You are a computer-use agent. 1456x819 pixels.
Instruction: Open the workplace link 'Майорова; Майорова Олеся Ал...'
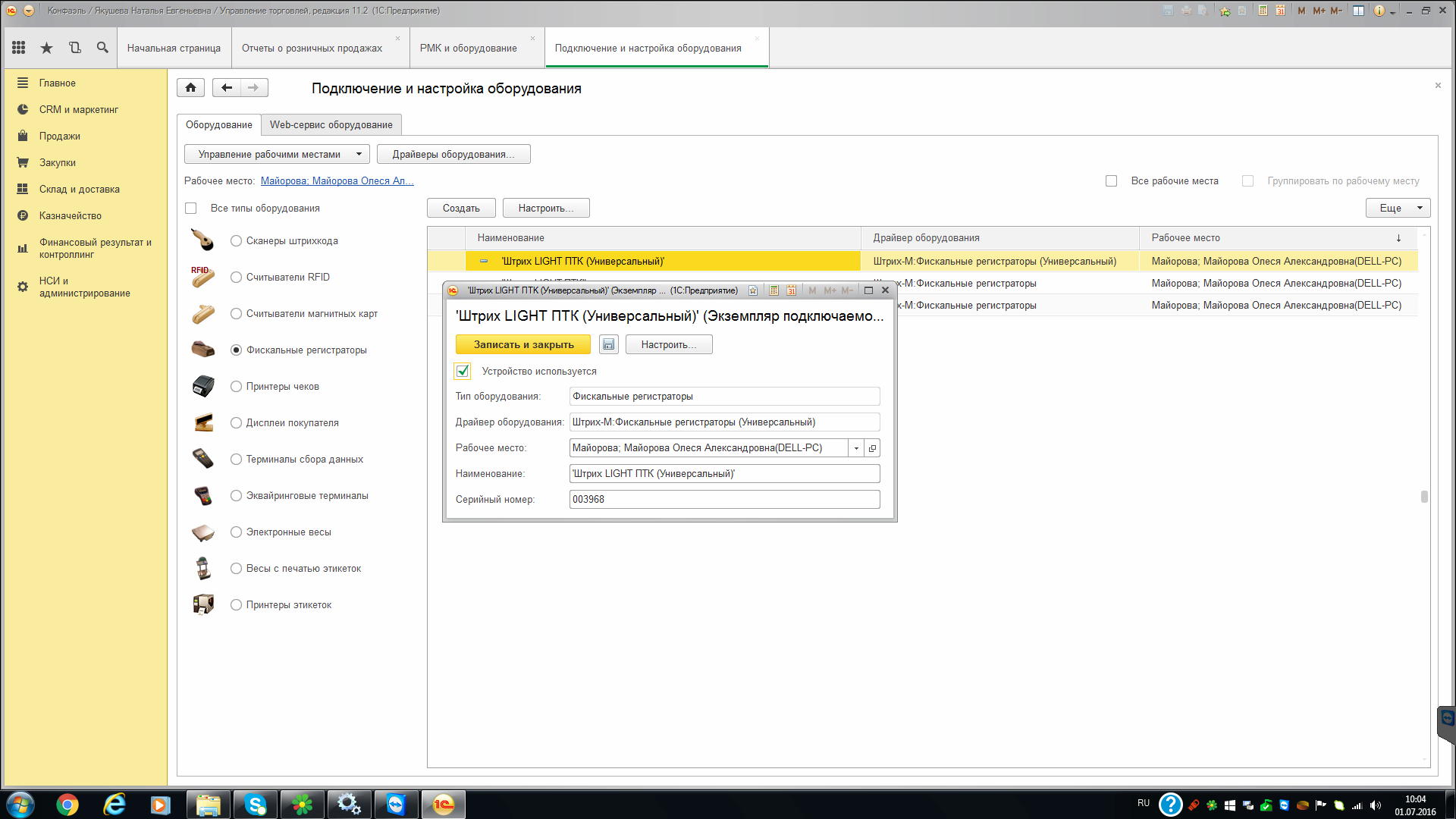(337, 181)
